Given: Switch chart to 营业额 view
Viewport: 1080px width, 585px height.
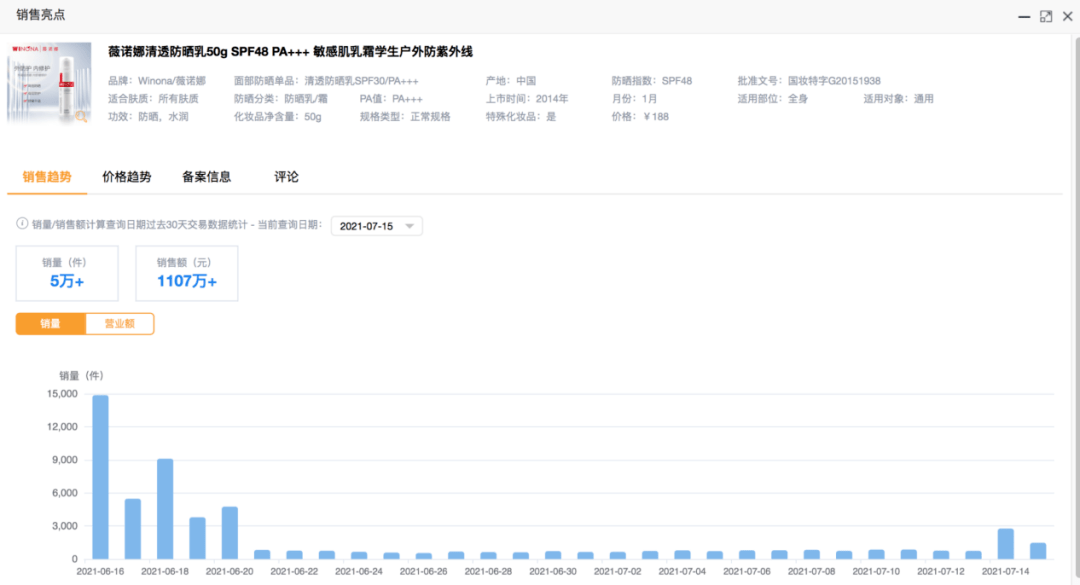Looking at the screenshot, I should click(x=119, y=324).
